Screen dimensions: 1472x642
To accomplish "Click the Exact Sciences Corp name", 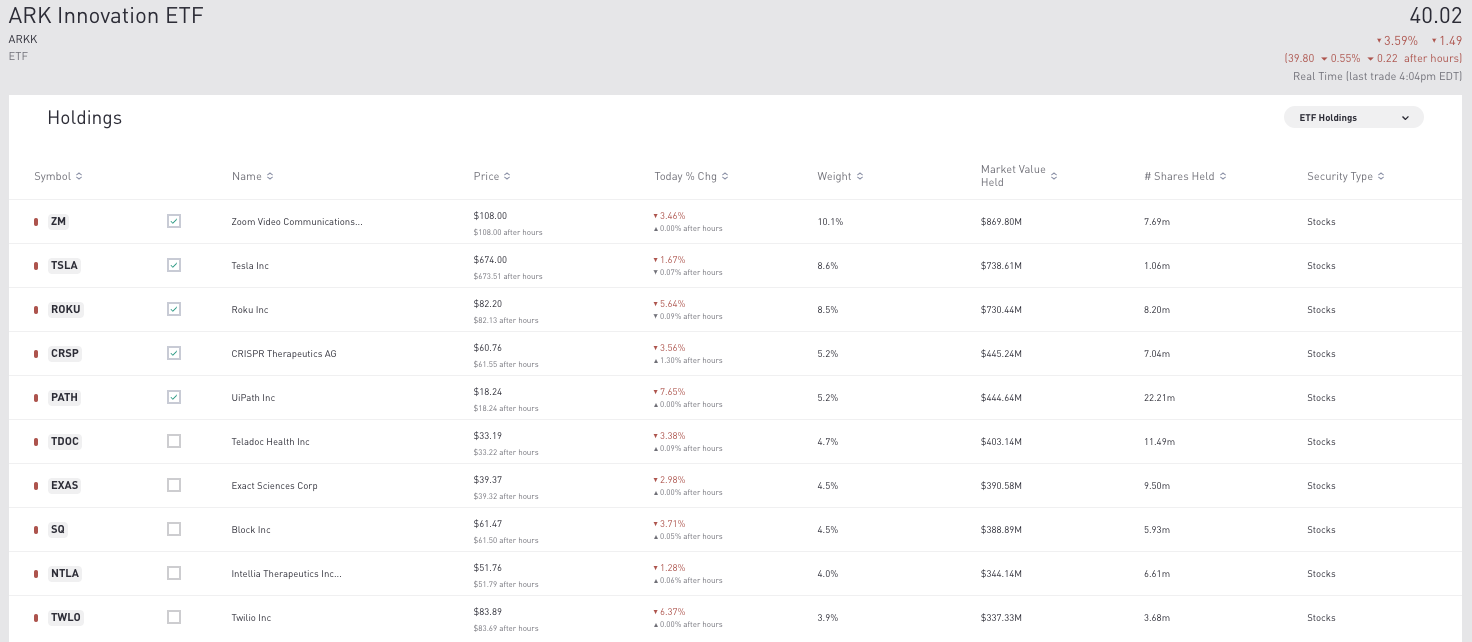I will coord(274,486).
